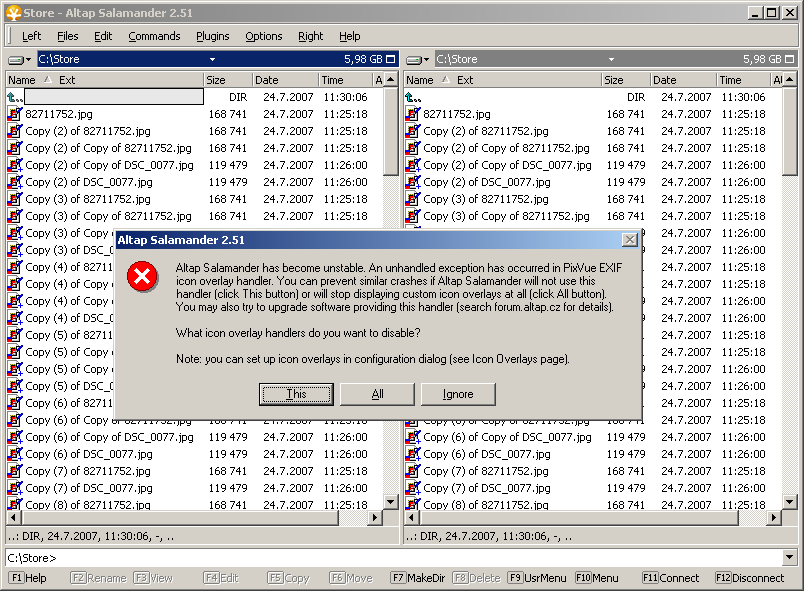Screen dimensions: 804x591
Task: Click left panel icon of 82711752.jpg
Action: (15, 114)
